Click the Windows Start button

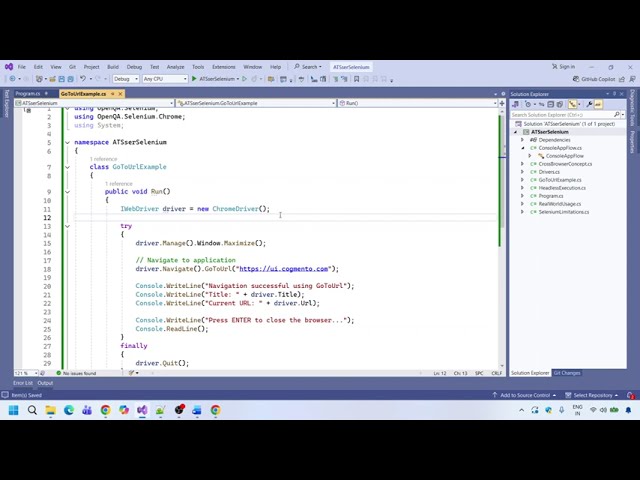pyautogui.click(x=13, y=410)
